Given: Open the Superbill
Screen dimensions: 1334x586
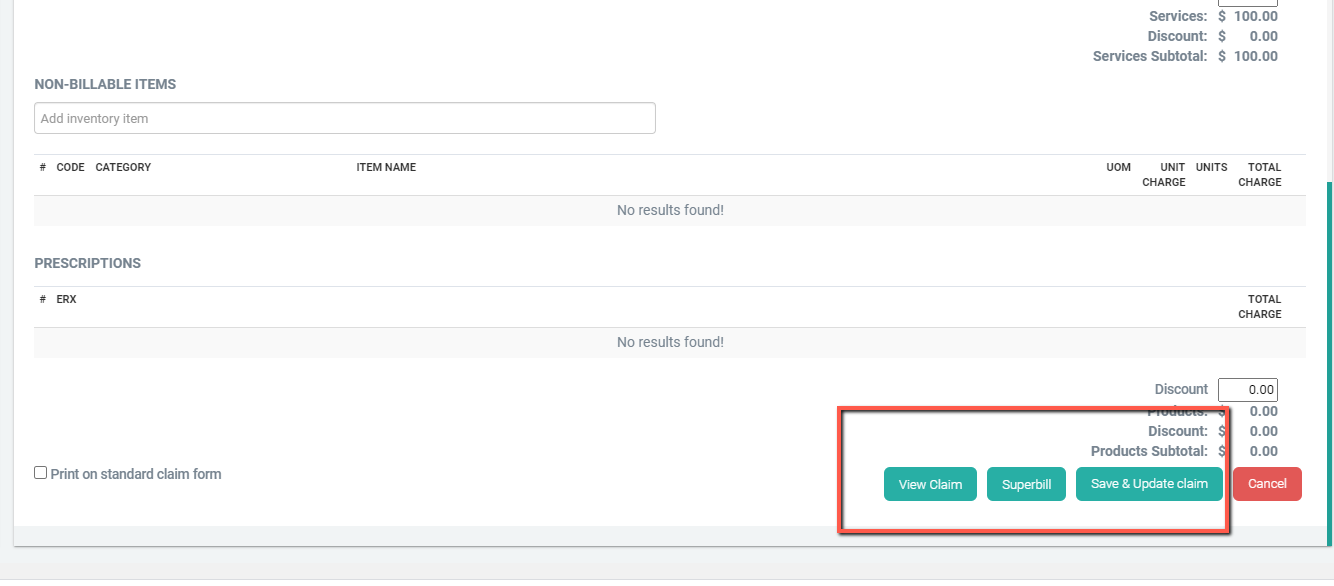Looking at the screenshot, I should (x=1026, y=484).
